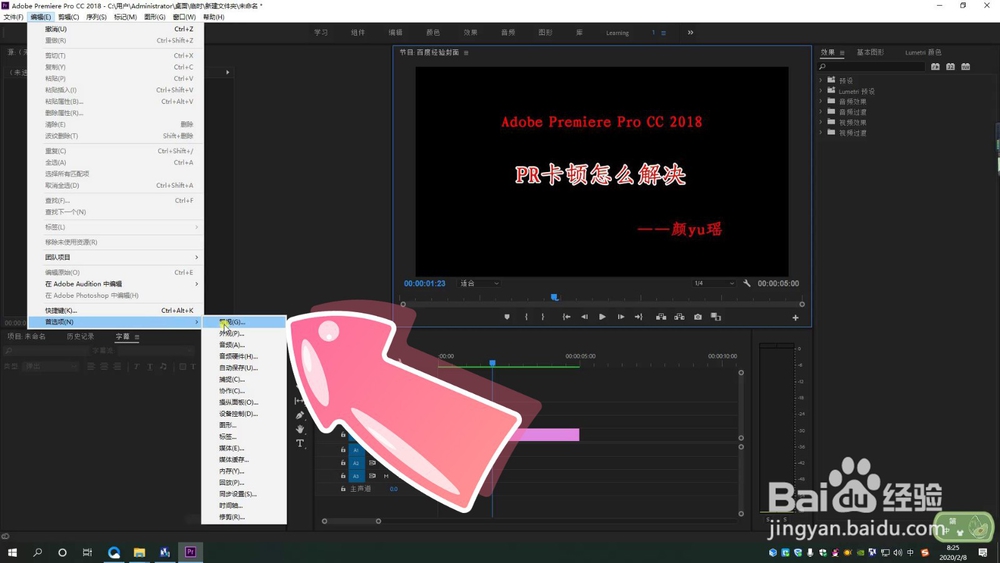Screen dimensions: 1000x563
Task: Select the Pen tool
Action: pyautogui.click(x=300, y=415)
